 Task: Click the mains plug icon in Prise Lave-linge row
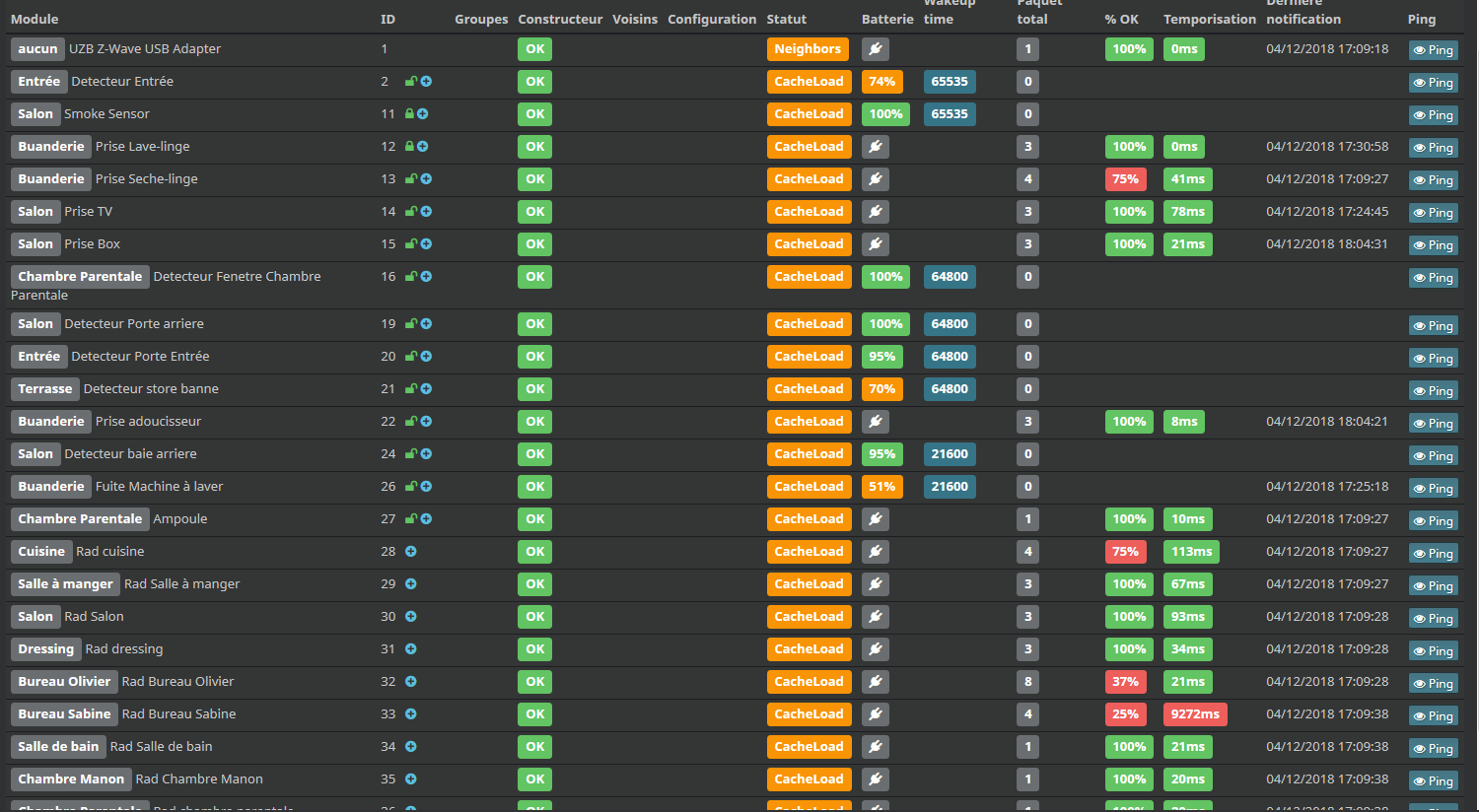coord(876,147)
